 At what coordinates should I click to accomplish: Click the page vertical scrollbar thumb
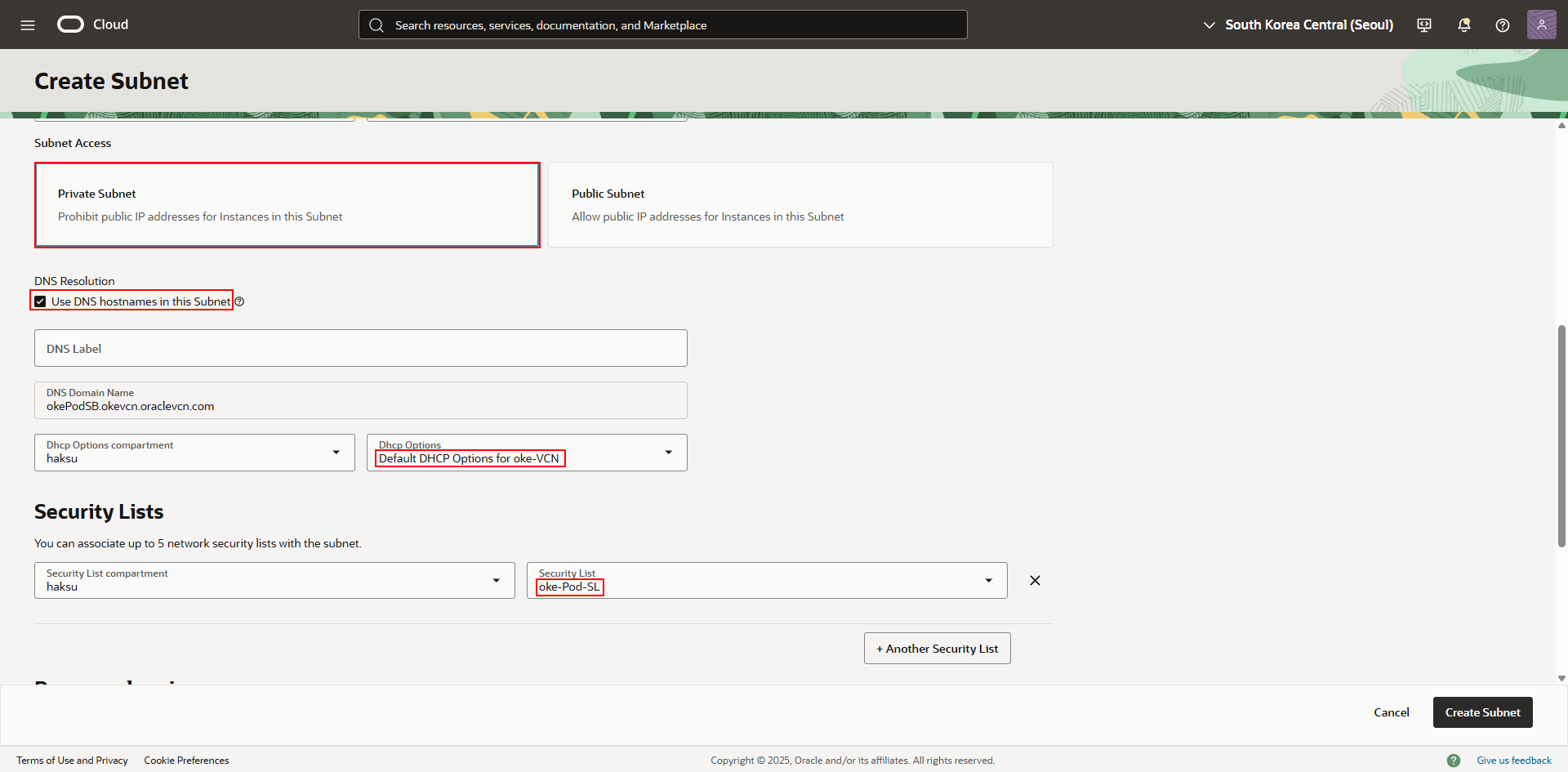1561,437
